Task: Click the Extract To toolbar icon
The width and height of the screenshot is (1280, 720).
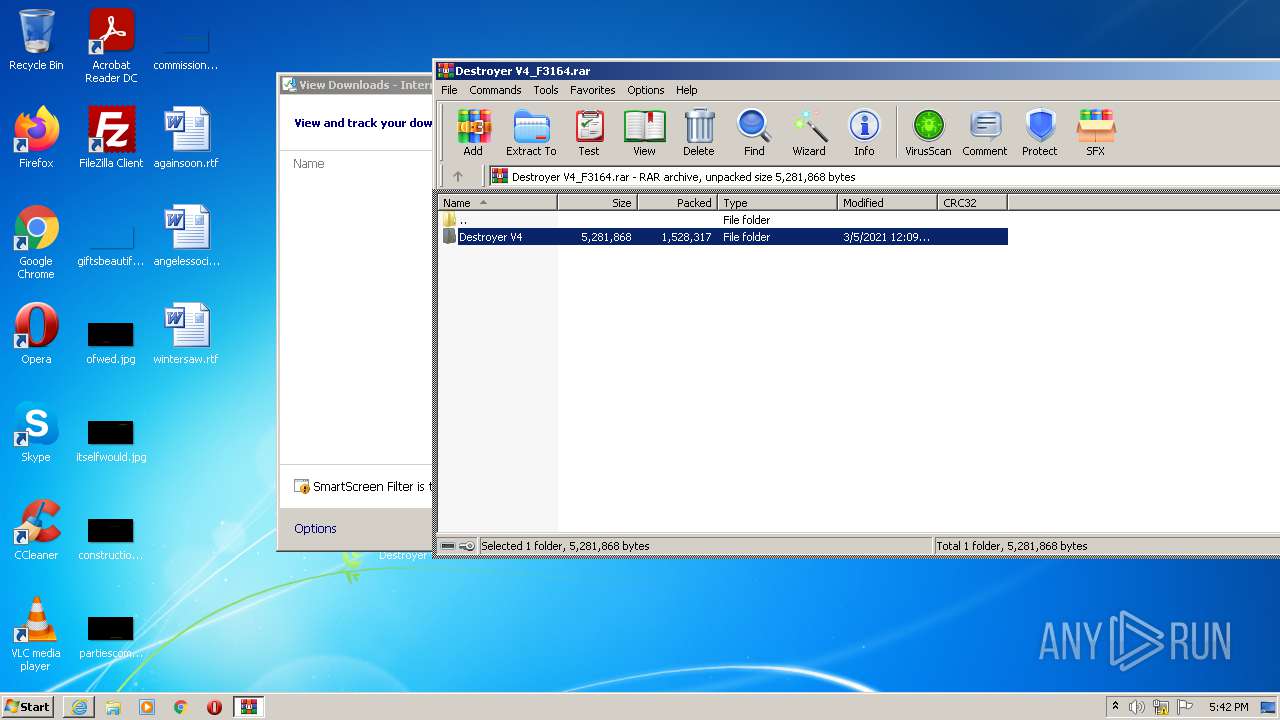Action: [531, 134]
